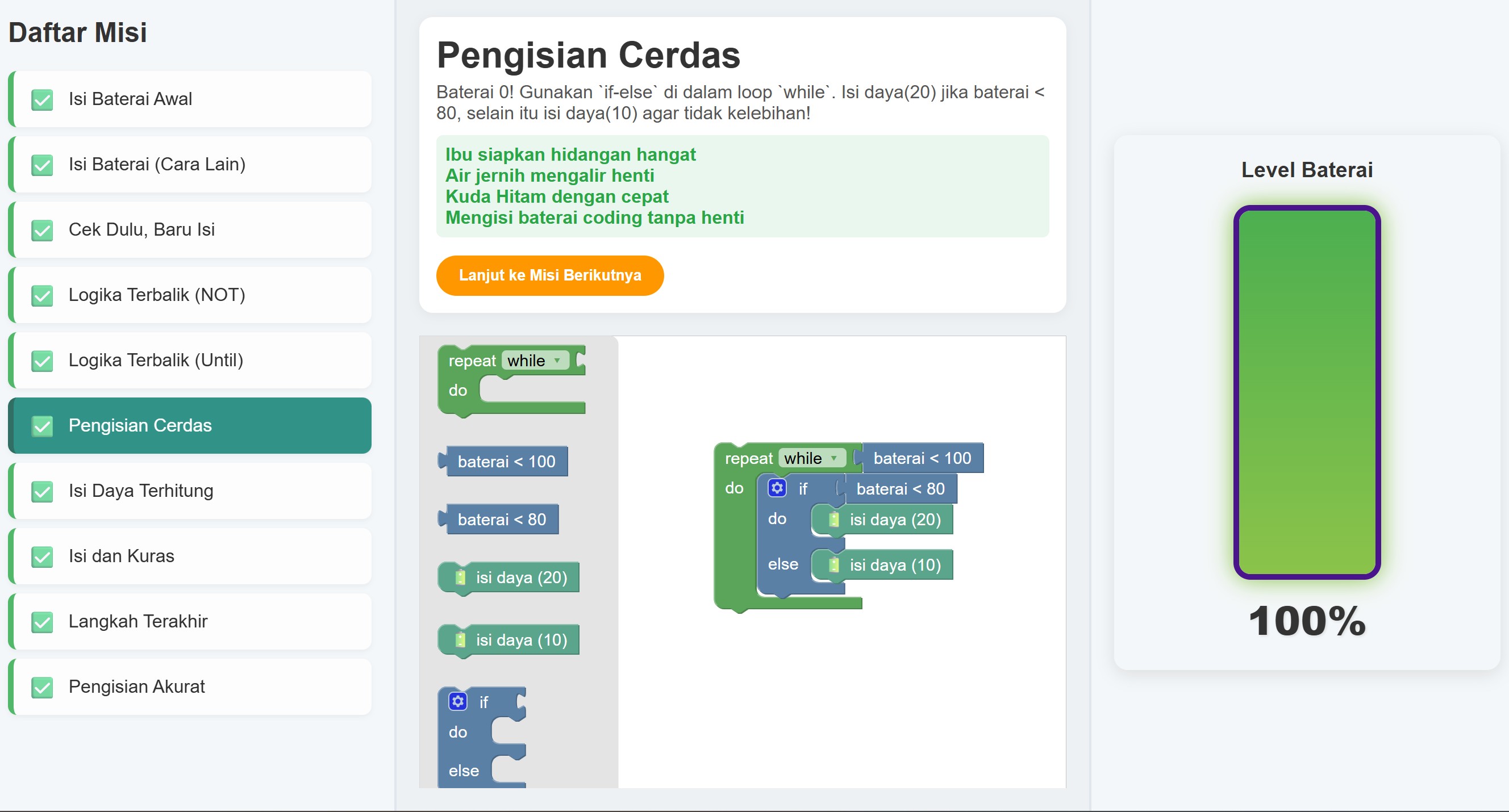Select the baterai < 100 block in toolbox
Image resolution: width=1509 pixels, height=812 pixels.
click(506, 461)
